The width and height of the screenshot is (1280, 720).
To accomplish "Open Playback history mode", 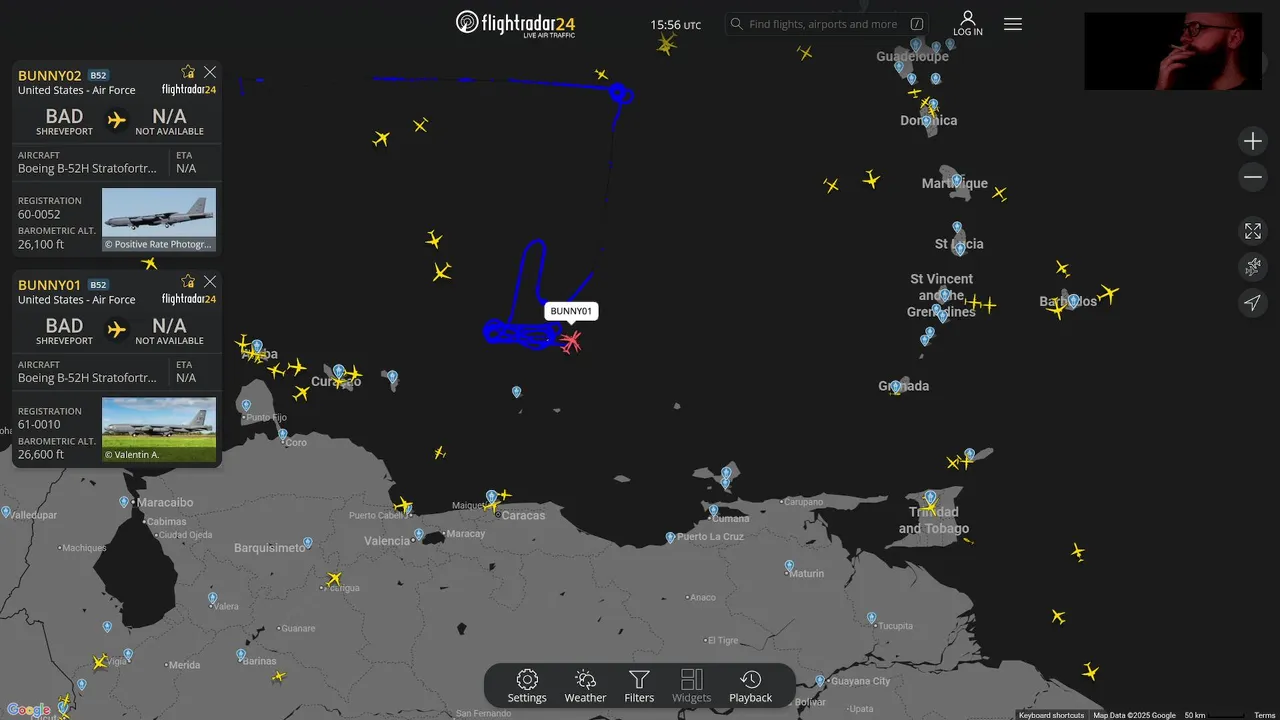I will pos(750,687).
